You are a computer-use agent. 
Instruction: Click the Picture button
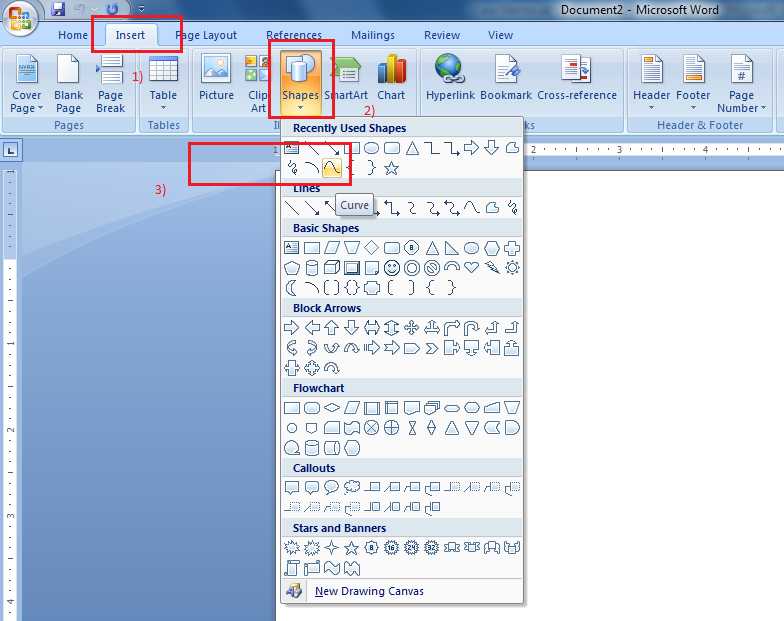tap(216, 78)
